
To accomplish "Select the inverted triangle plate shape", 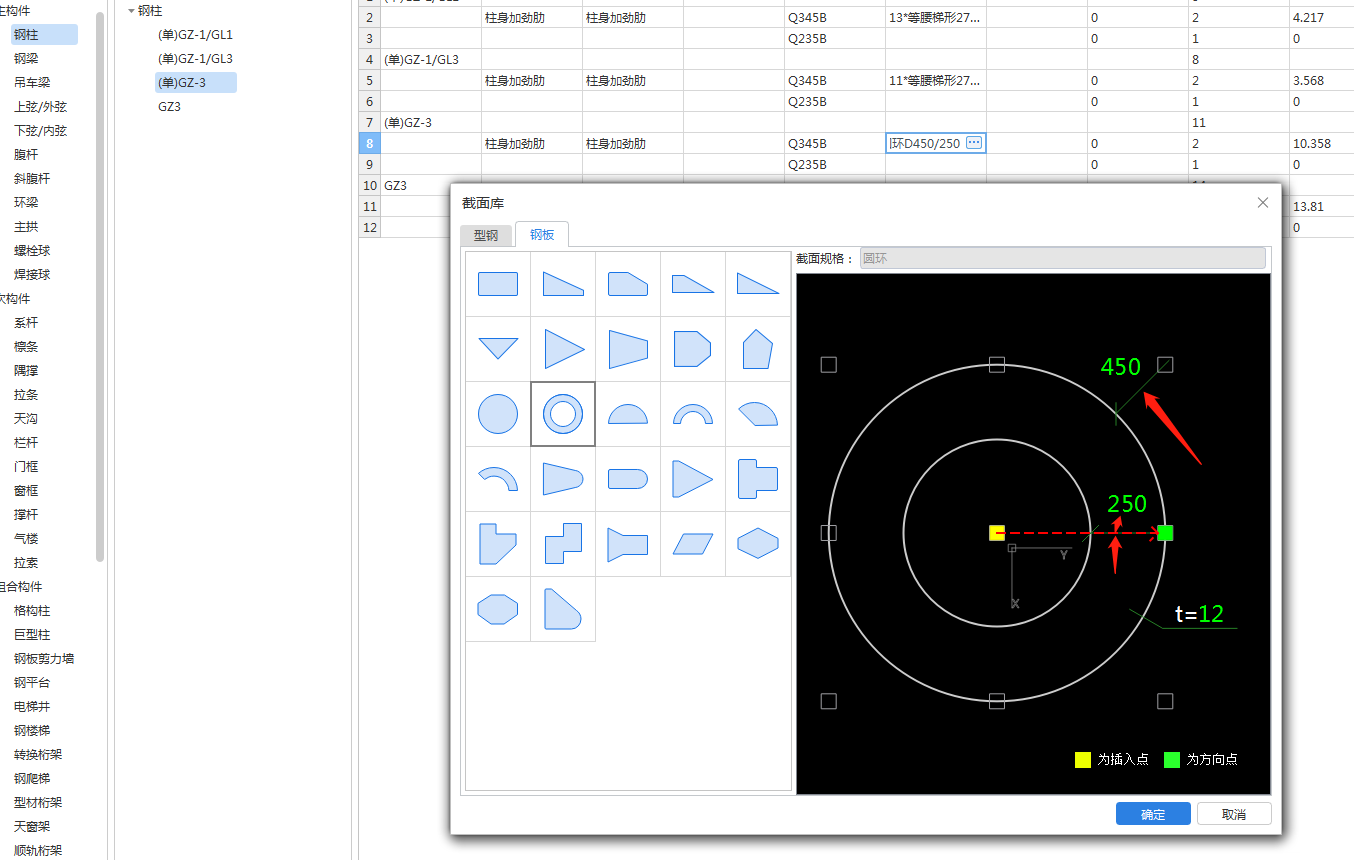I will (498, 348).
